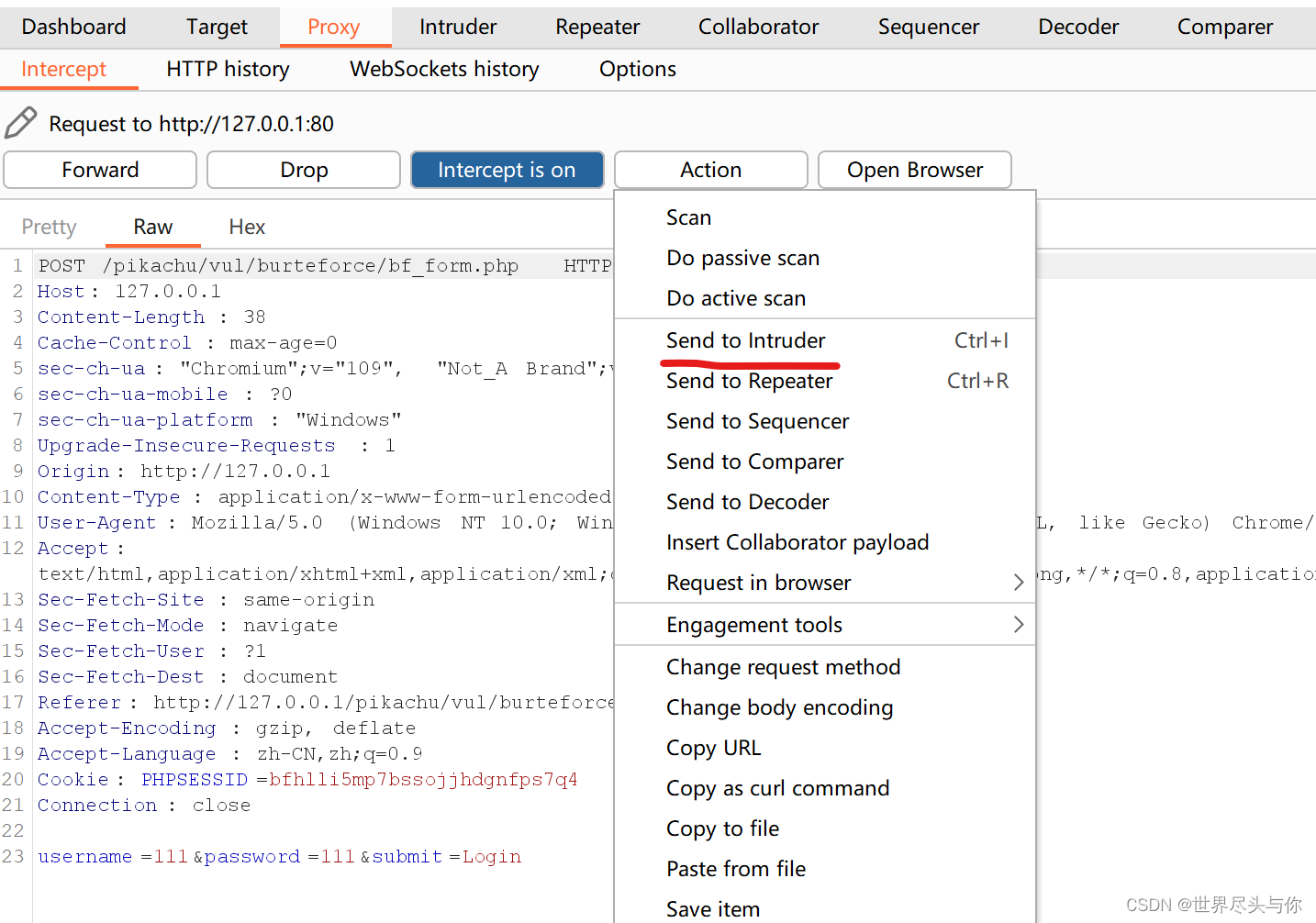1316x923 pixels.
Task: Select Do active scan
Action: (825, 298)
